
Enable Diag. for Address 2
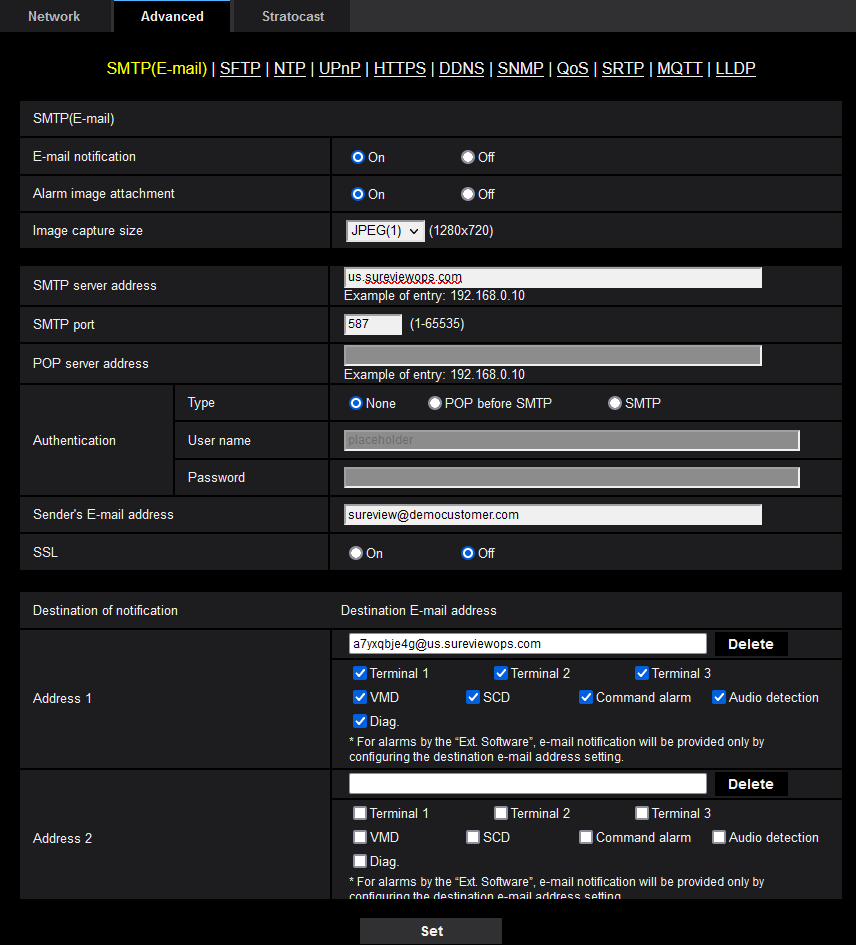(x=360, y=861)
